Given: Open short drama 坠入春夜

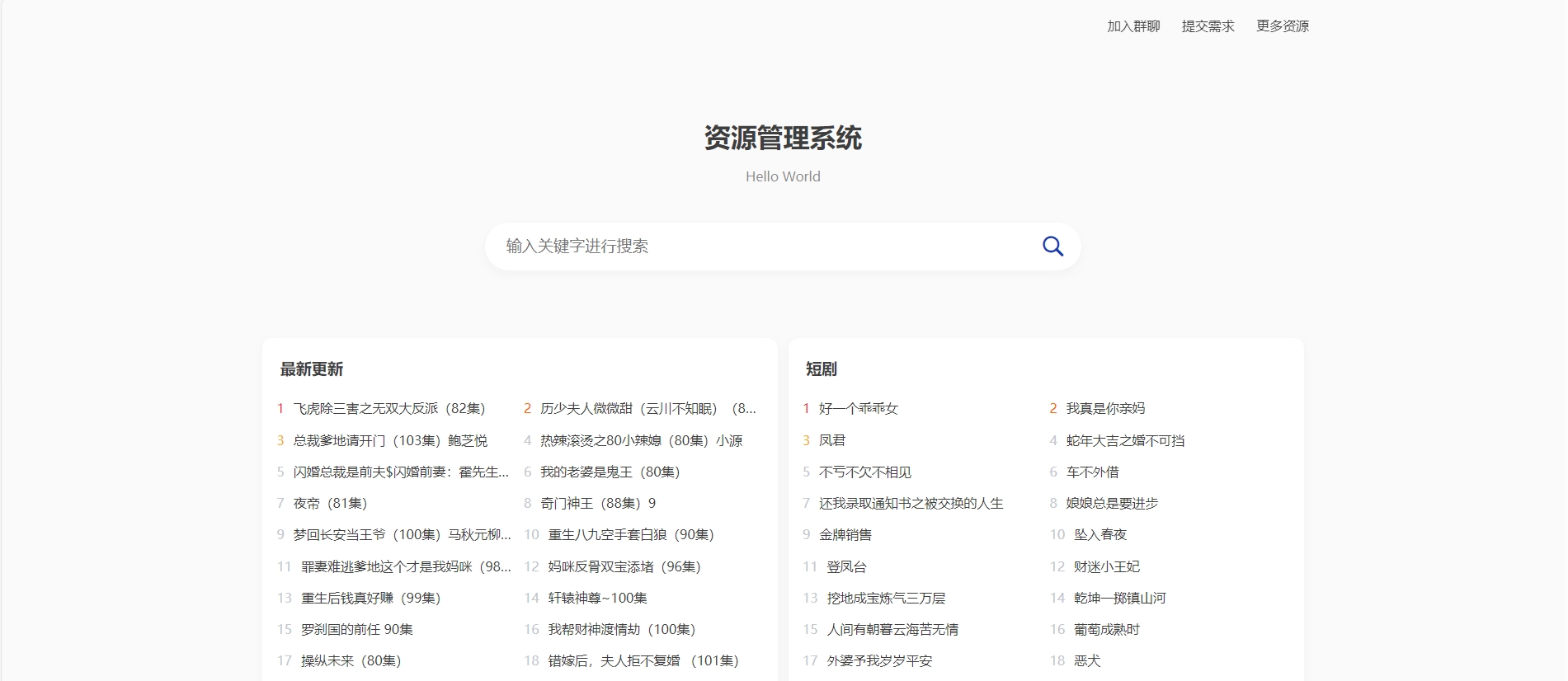Looking at the screenshot, I should 1100,534.
